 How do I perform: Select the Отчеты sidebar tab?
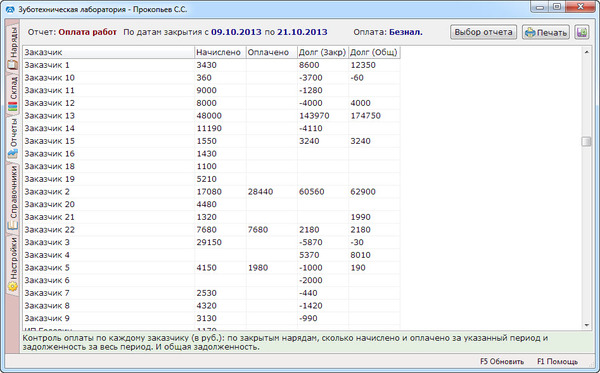(13, 138)
